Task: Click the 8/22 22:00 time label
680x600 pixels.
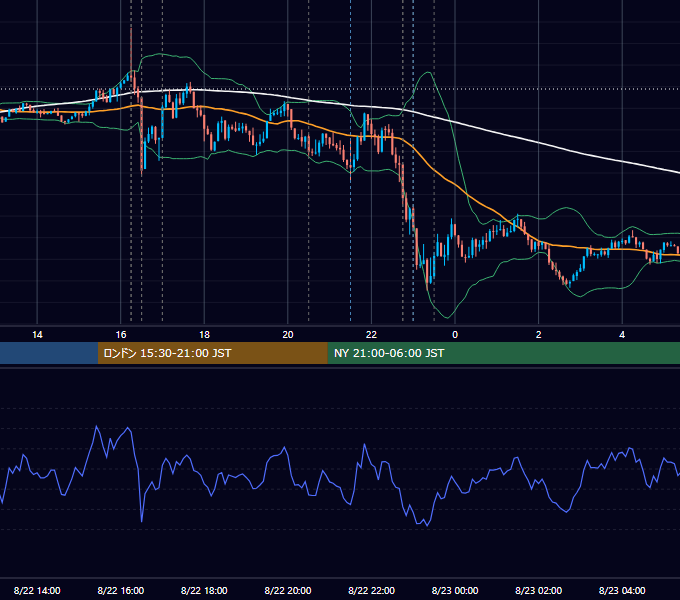Action: (371, 590)
